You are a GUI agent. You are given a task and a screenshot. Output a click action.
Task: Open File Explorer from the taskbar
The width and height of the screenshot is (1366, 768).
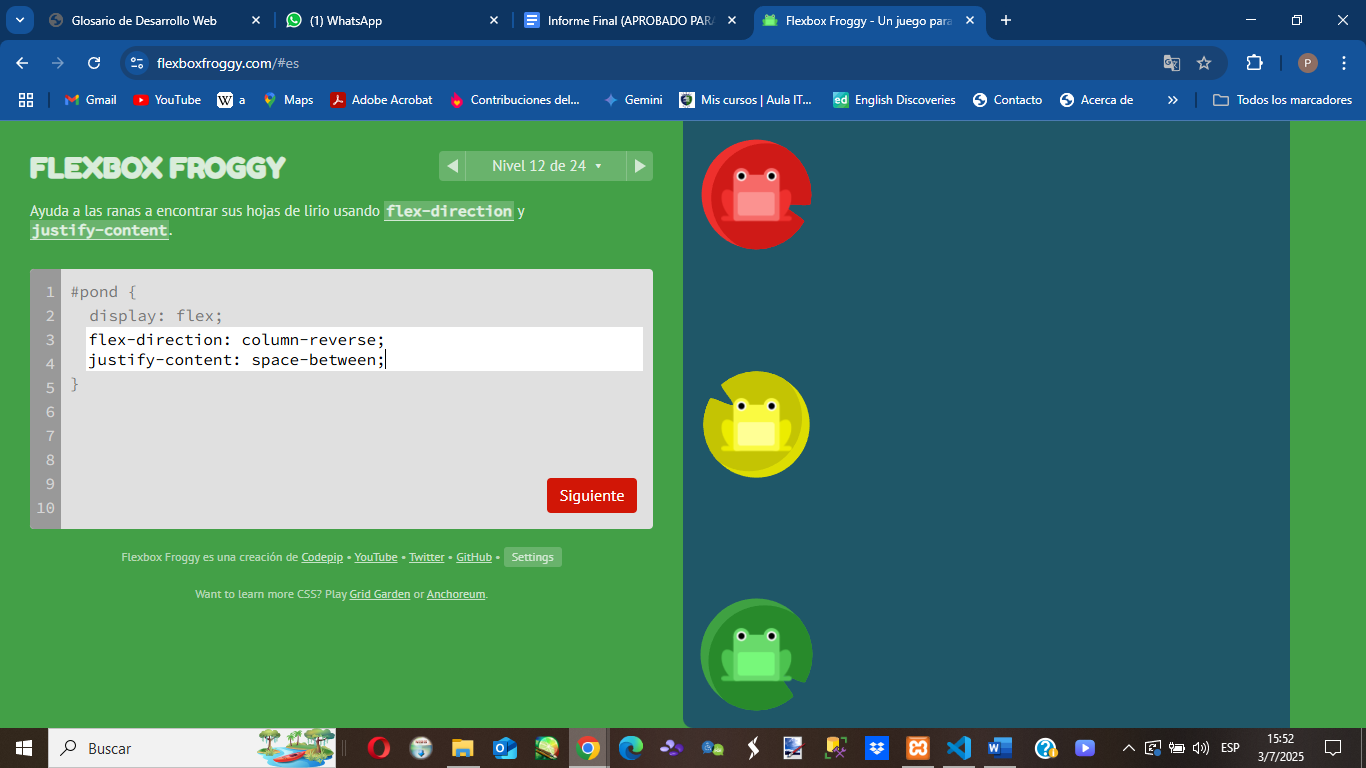[462, 748]
